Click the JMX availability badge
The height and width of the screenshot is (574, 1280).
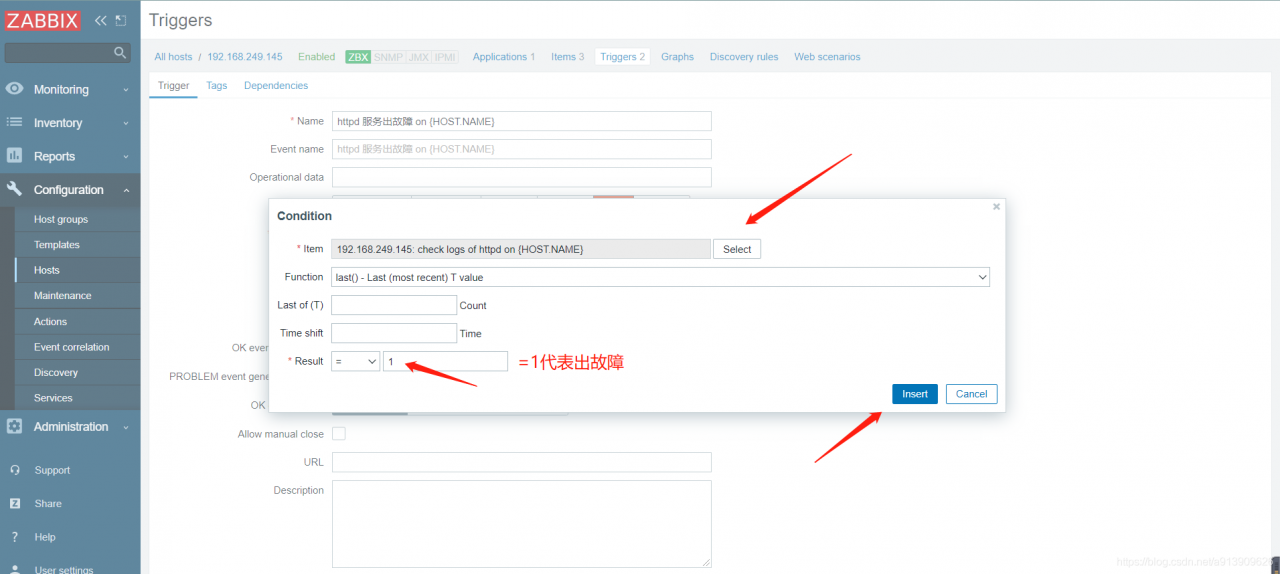418,57
